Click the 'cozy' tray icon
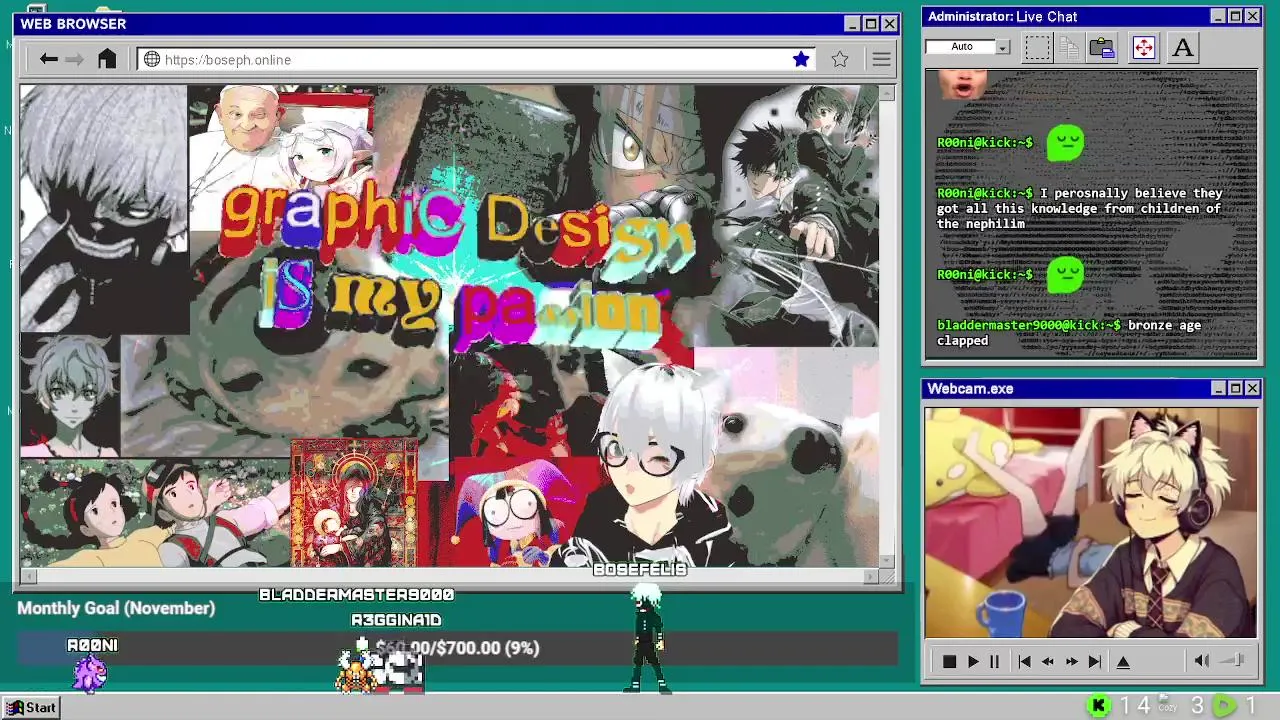 (1166, 705)
